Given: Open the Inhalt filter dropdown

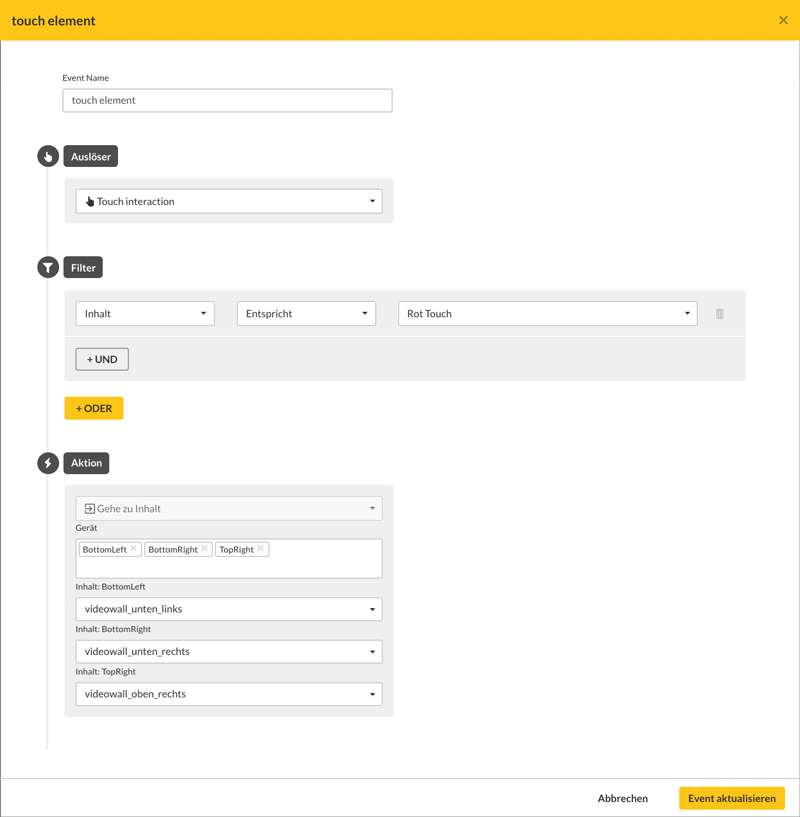Looking at the screenshot, I should pyautogui.click(x=145, y=314).
